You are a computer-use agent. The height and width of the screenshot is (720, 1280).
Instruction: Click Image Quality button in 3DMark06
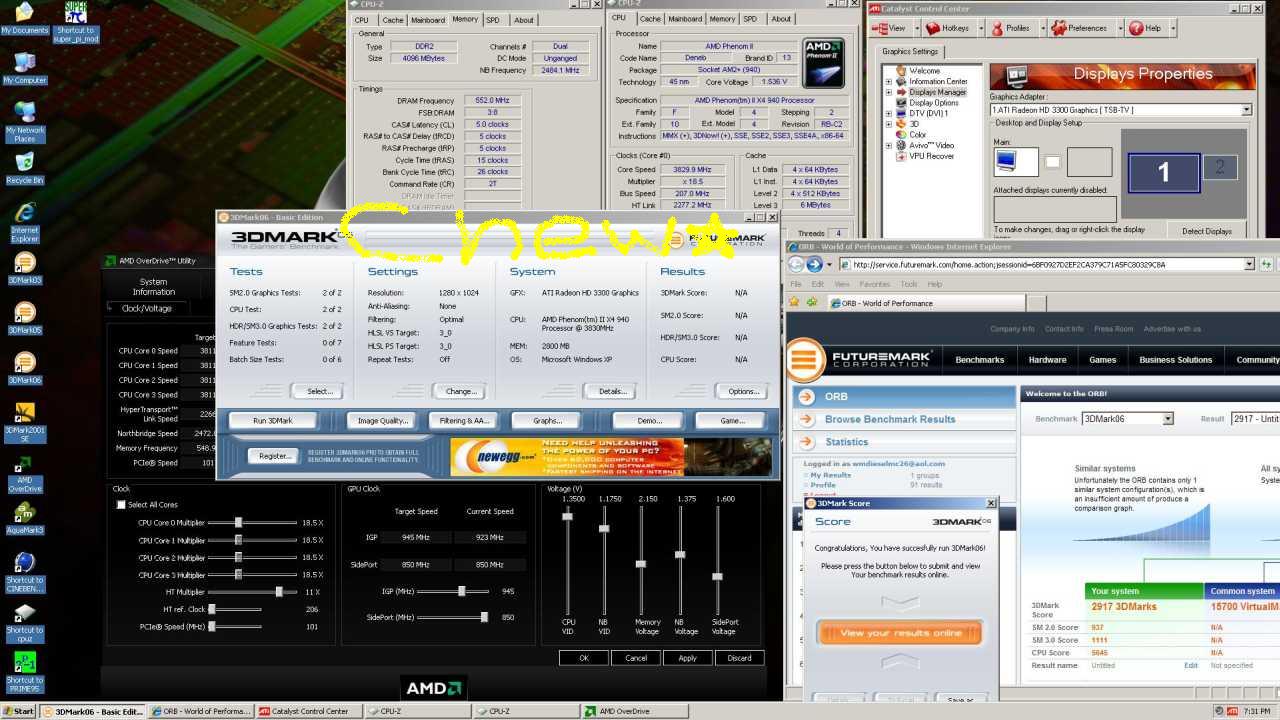pyautogui.click(x=383, y=420)
